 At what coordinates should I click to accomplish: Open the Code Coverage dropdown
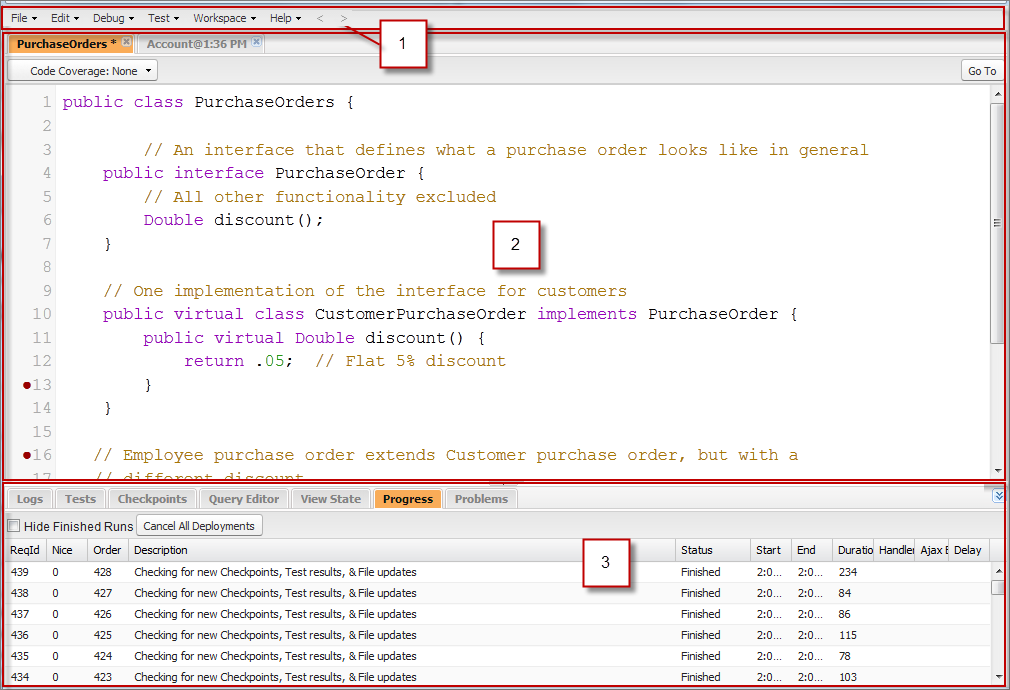82,70
